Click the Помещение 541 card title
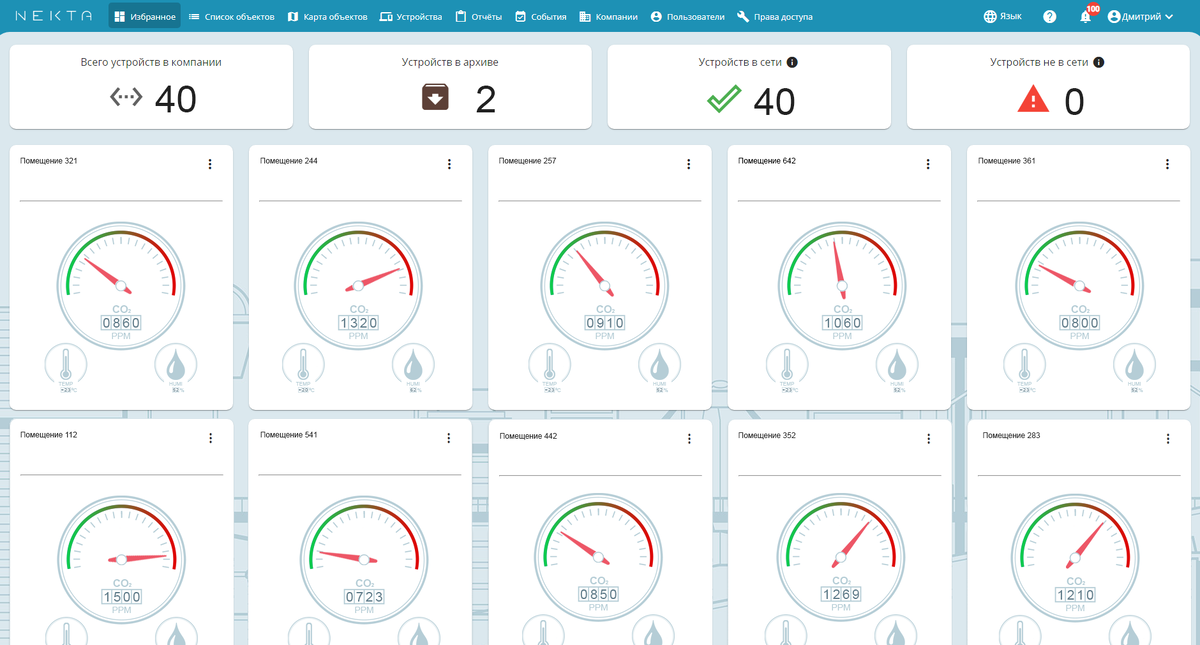The image size is (1200, 645). point(288,435)
